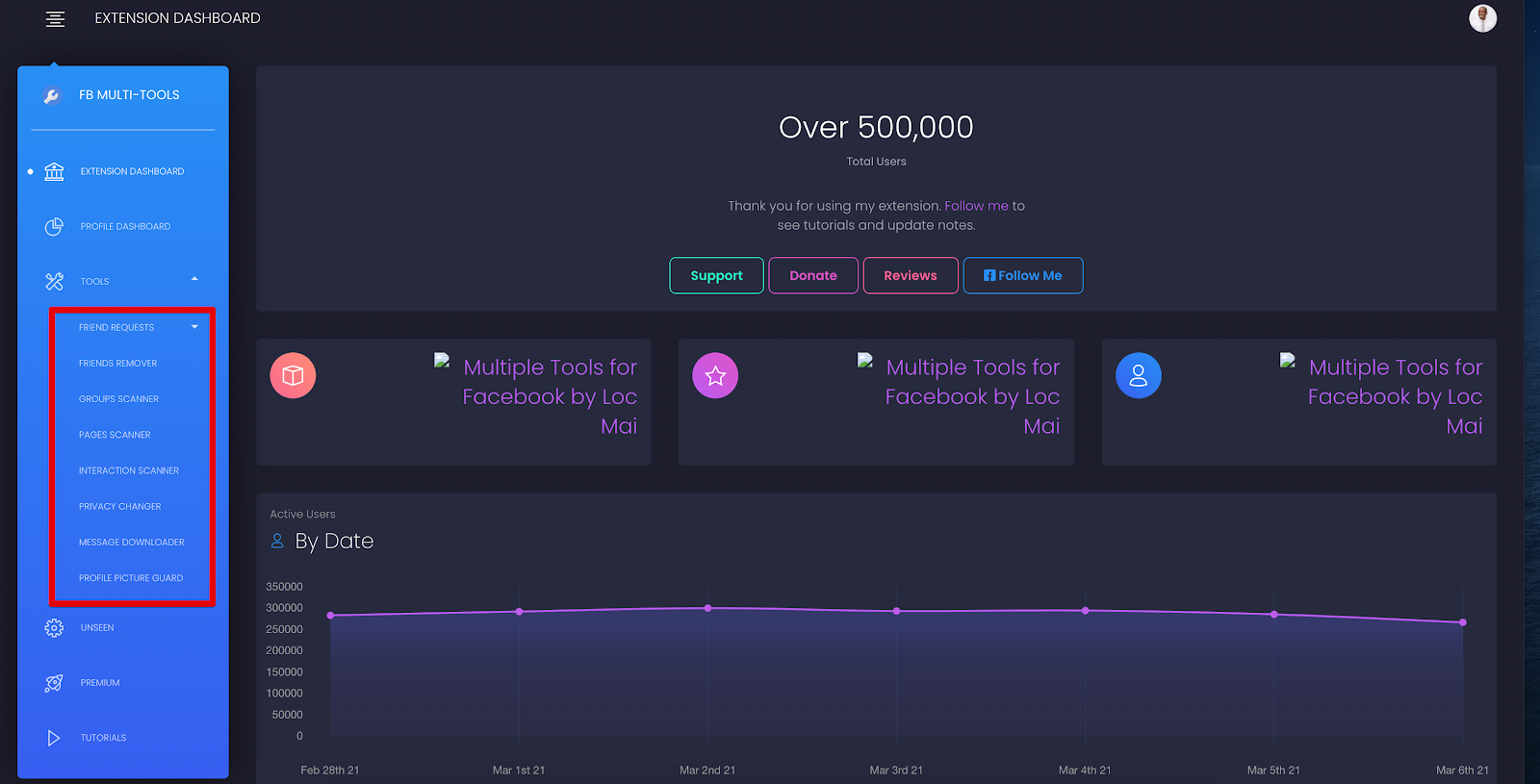Click the 'Mar 3rd 21' x-axis label
This screenshot has width=1540, height=784.
pyautogui.click(x=896, y=771)
